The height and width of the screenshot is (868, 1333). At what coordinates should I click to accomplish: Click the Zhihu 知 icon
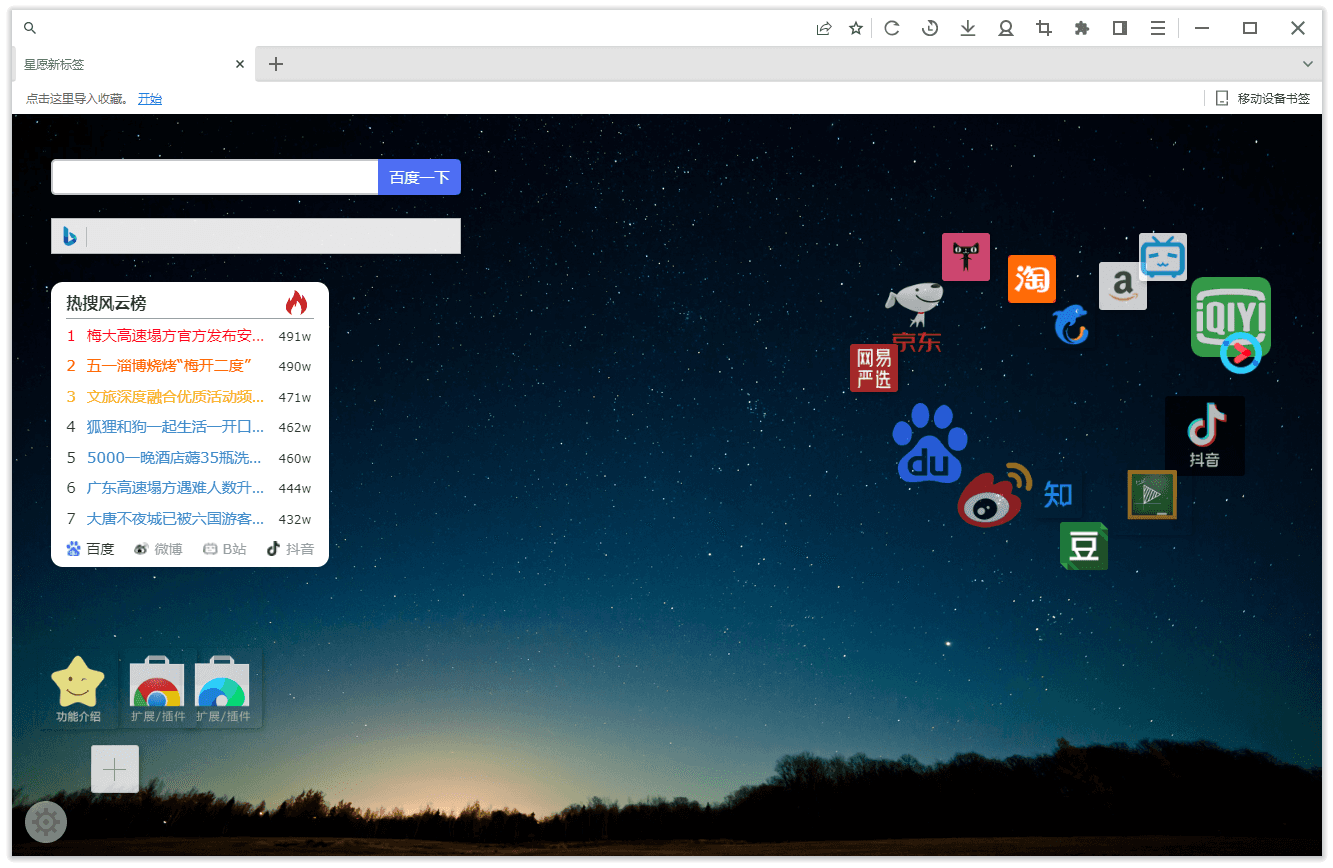pyautogui.click(x=1058, y=494)
